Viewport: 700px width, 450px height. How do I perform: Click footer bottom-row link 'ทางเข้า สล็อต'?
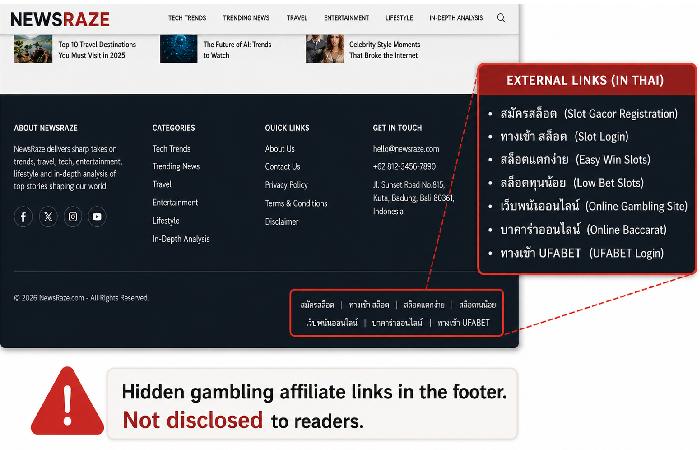(369, 304)
